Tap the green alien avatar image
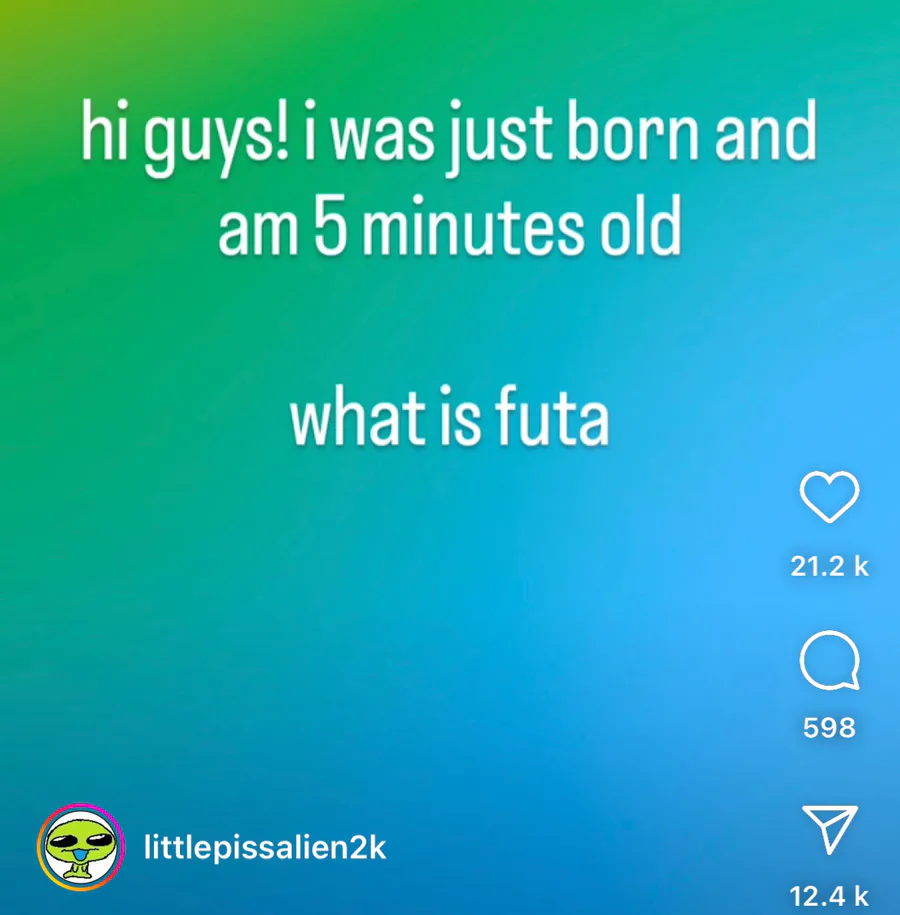This screenshot has height=915, width=900. click(81, 847)
